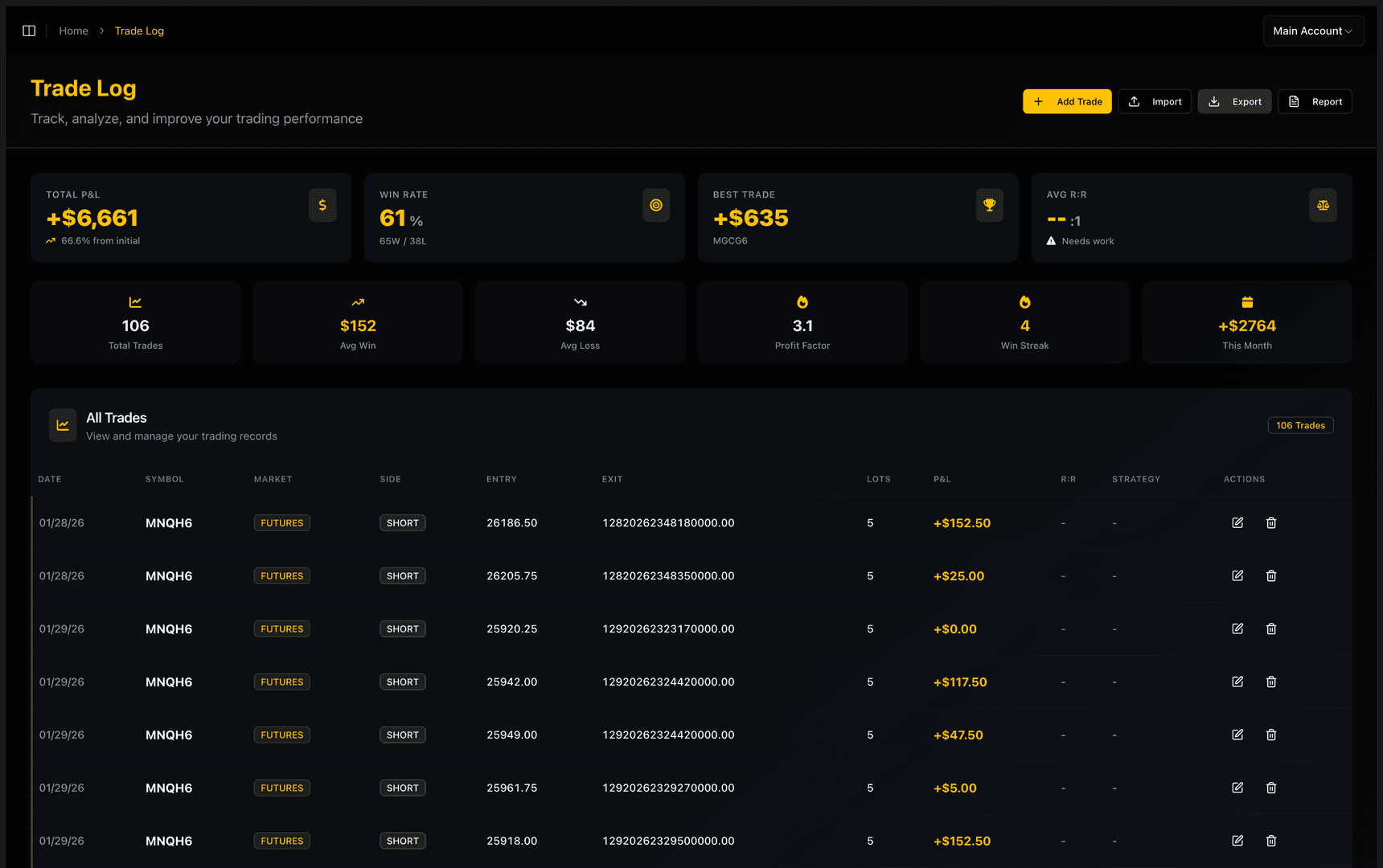
Task: Click exit value 12820262348180000.00
Action: pyautogui.click(x=668, y=522)
